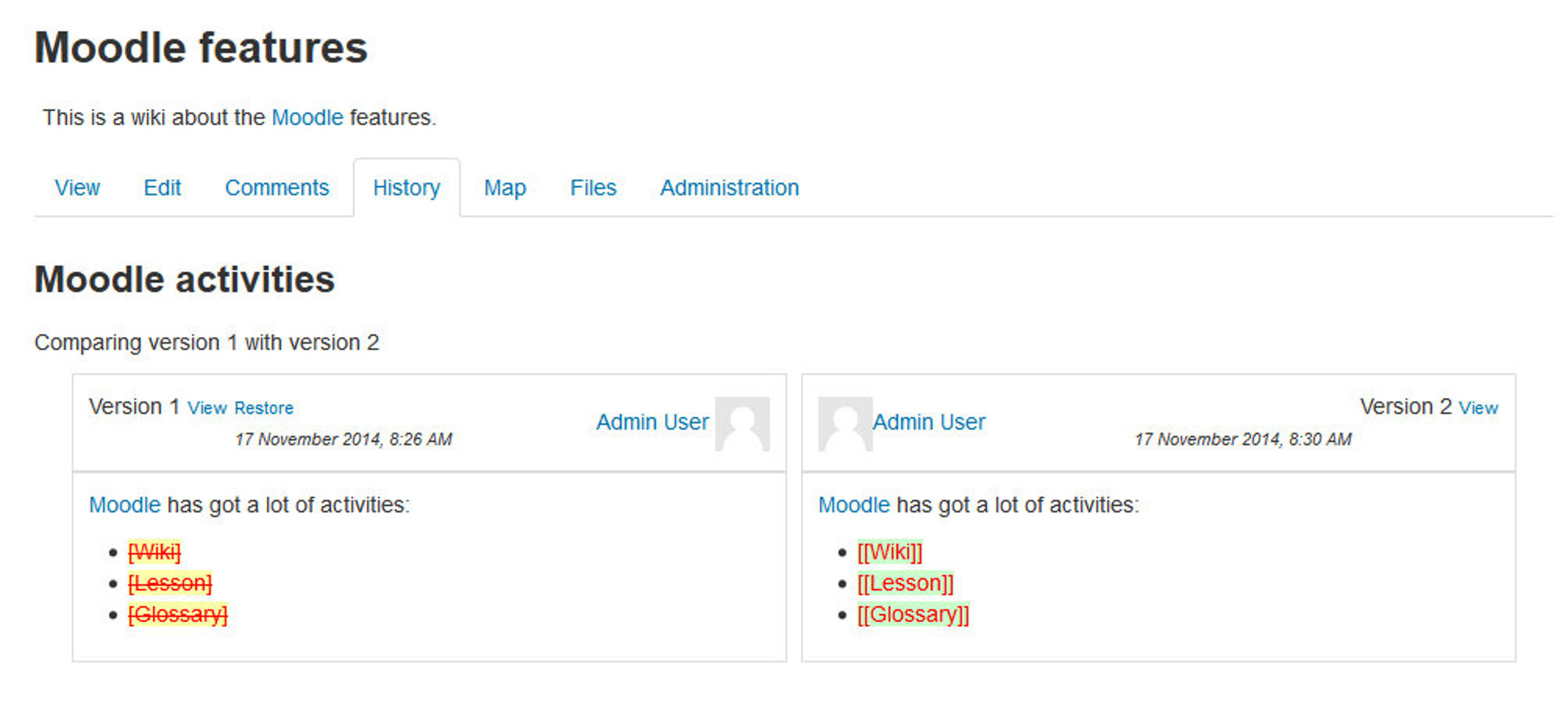Click Moodle link in Version 2 content
Screen dimensions: 1568x703
click(853, 505)
